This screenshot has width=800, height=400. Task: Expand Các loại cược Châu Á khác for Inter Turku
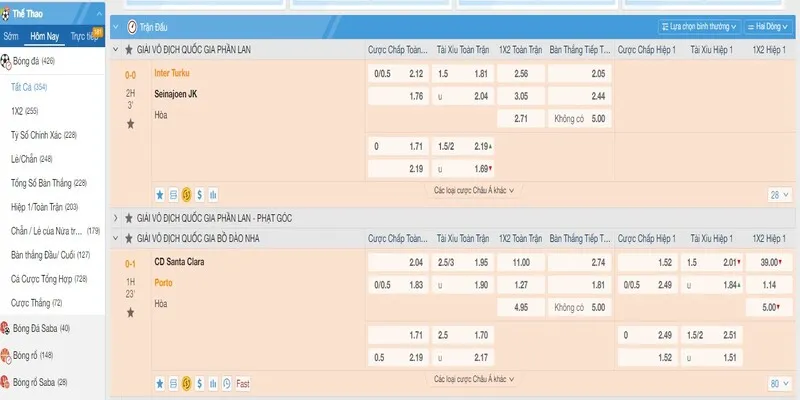[474, 190]
